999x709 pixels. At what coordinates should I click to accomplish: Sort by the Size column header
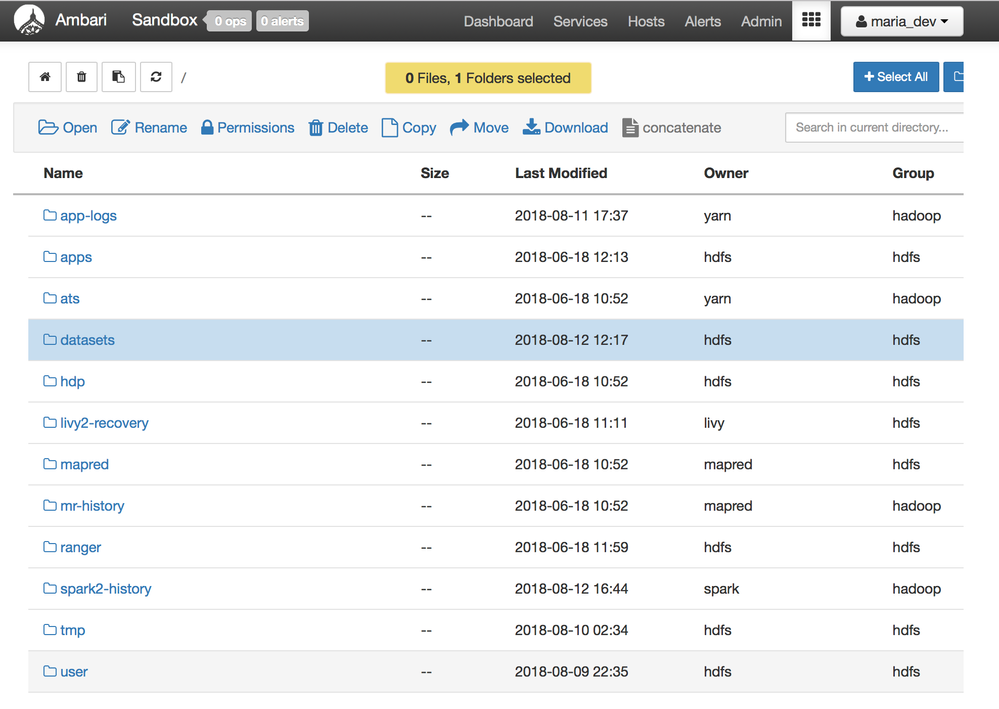click(x=435, y=173)
